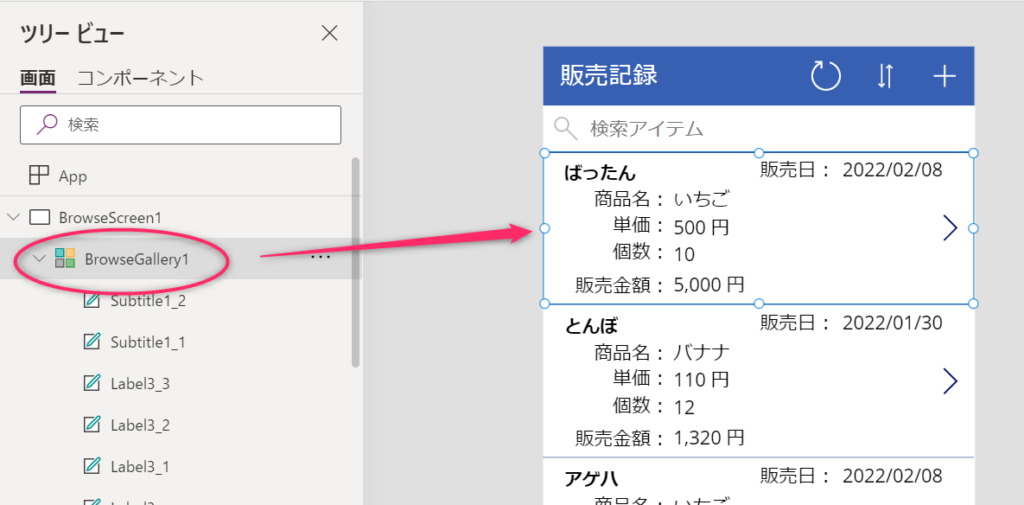The image size is (1024, 505).
Task: Click the bottom-center gallery selection handle
Action: [758, 304]
